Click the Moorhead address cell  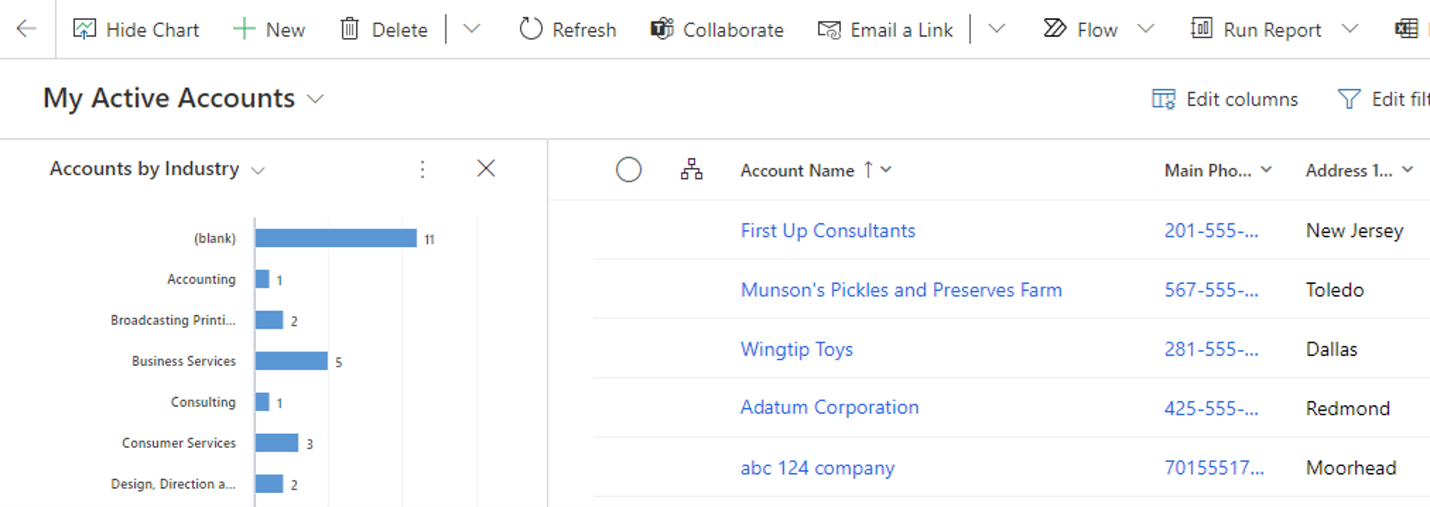click(1351, 468)
